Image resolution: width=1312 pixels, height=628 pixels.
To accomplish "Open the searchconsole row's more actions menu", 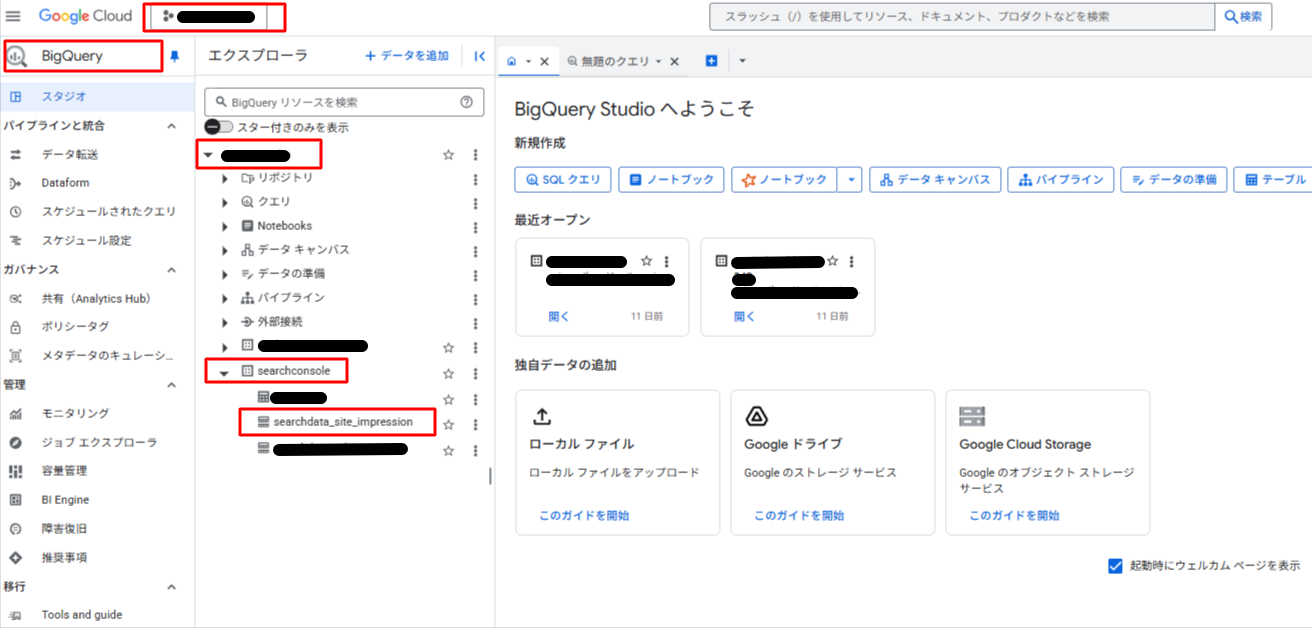I will coord(475,373).
